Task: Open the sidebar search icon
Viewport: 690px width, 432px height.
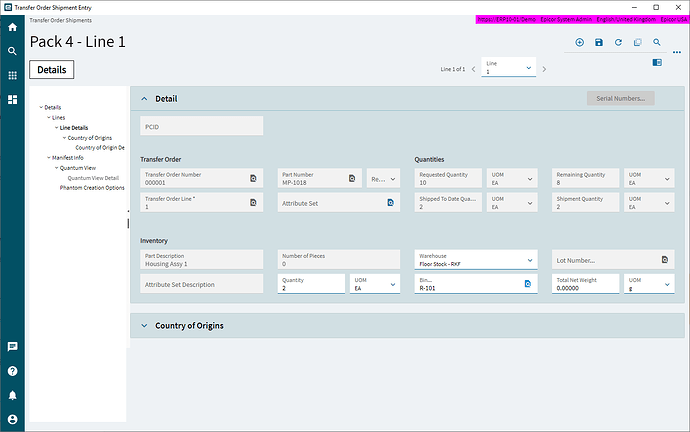Action: (12, 51)
